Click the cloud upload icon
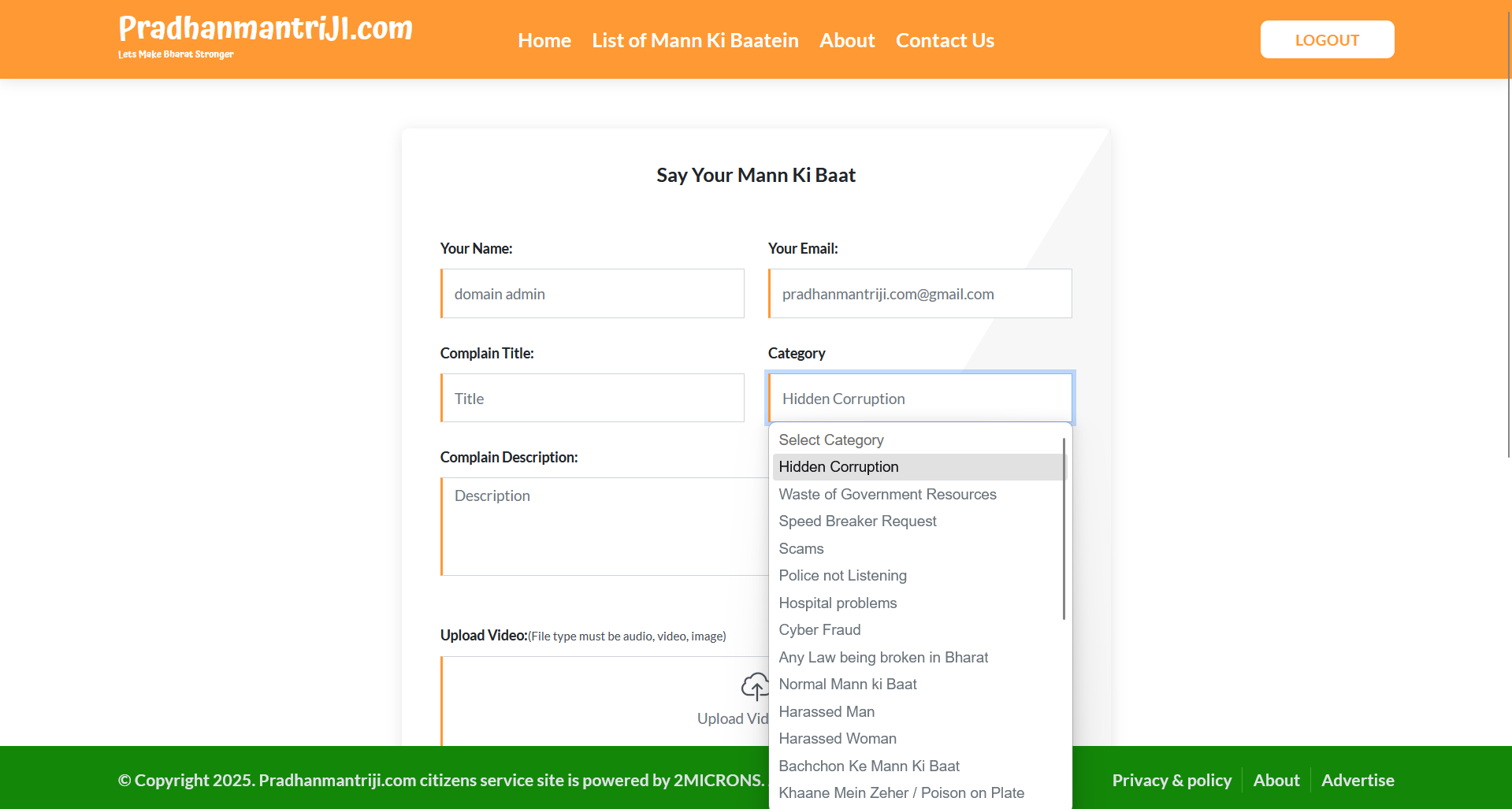Image resolution: width=1512 pixels, height=809 pixels. point(754,686)
